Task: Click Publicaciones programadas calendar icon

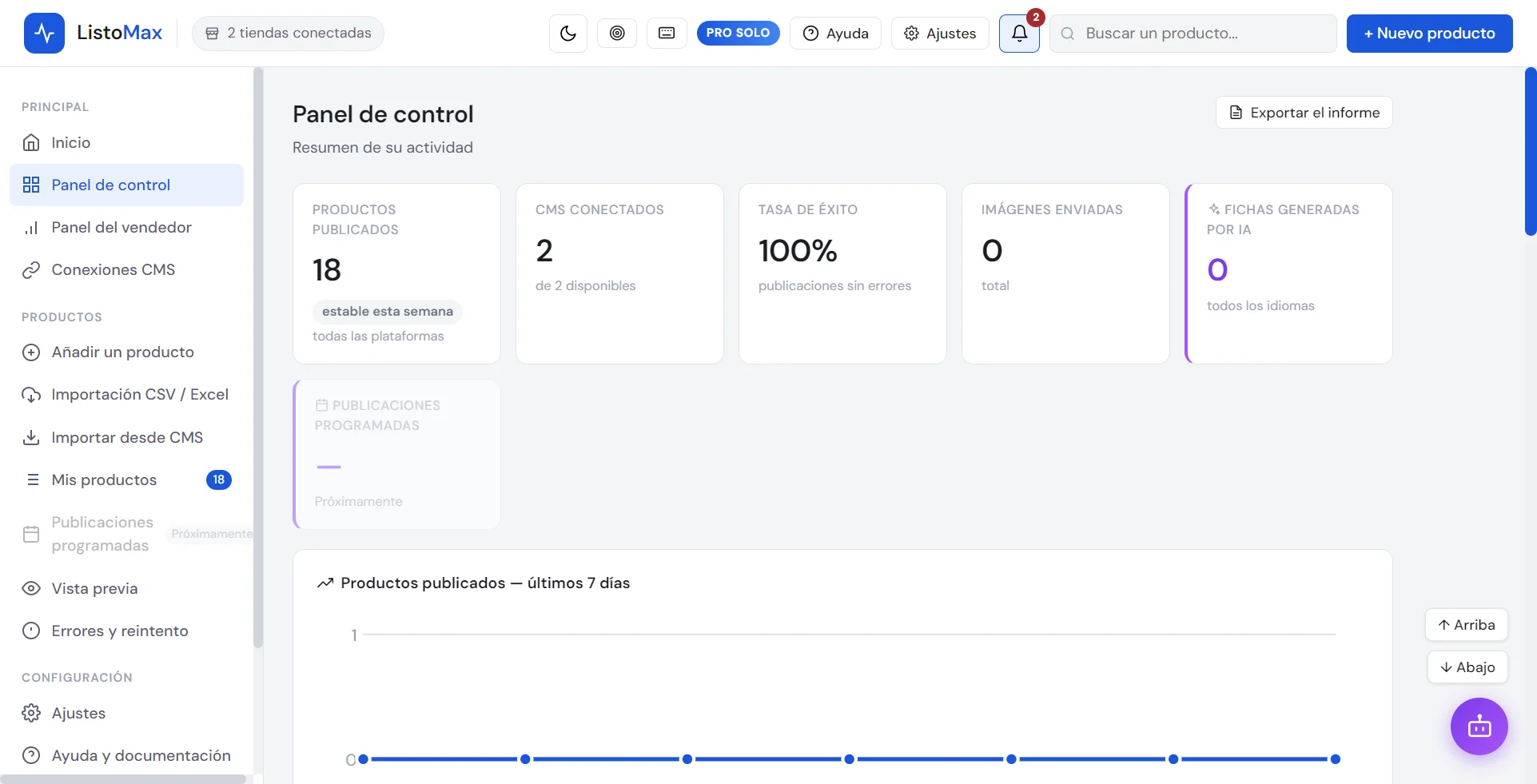Action: point(31,534)
